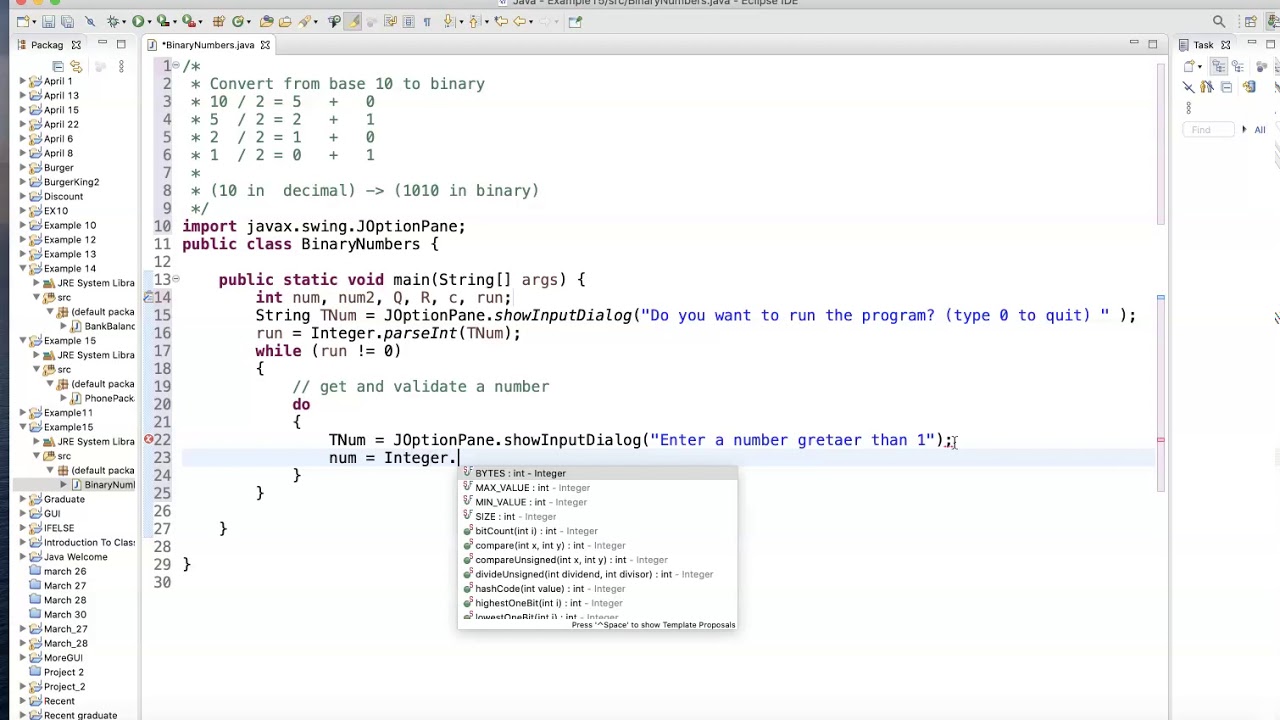Screen dimensions: 1280x720
Task: Collapse main method fold on line 13
Action: click(x=175, y=280)
